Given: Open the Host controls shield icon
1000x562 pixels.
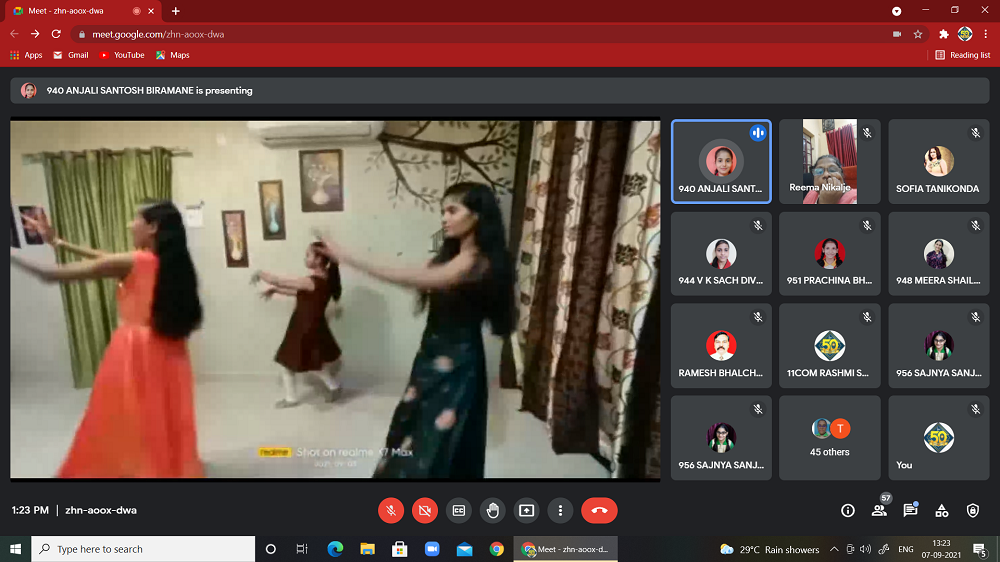Looking at the screenshot, I should [x=973, y=510].
